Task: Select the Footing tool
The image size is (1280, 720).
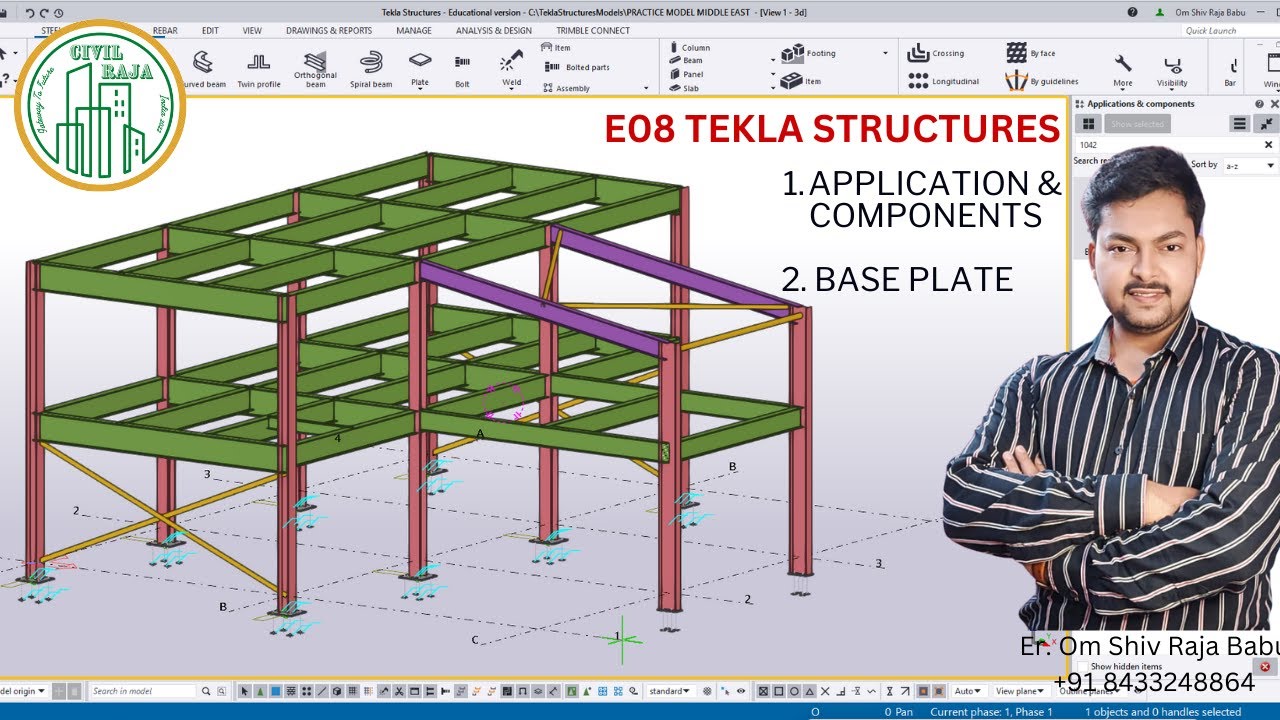Action: click(809, 53)
